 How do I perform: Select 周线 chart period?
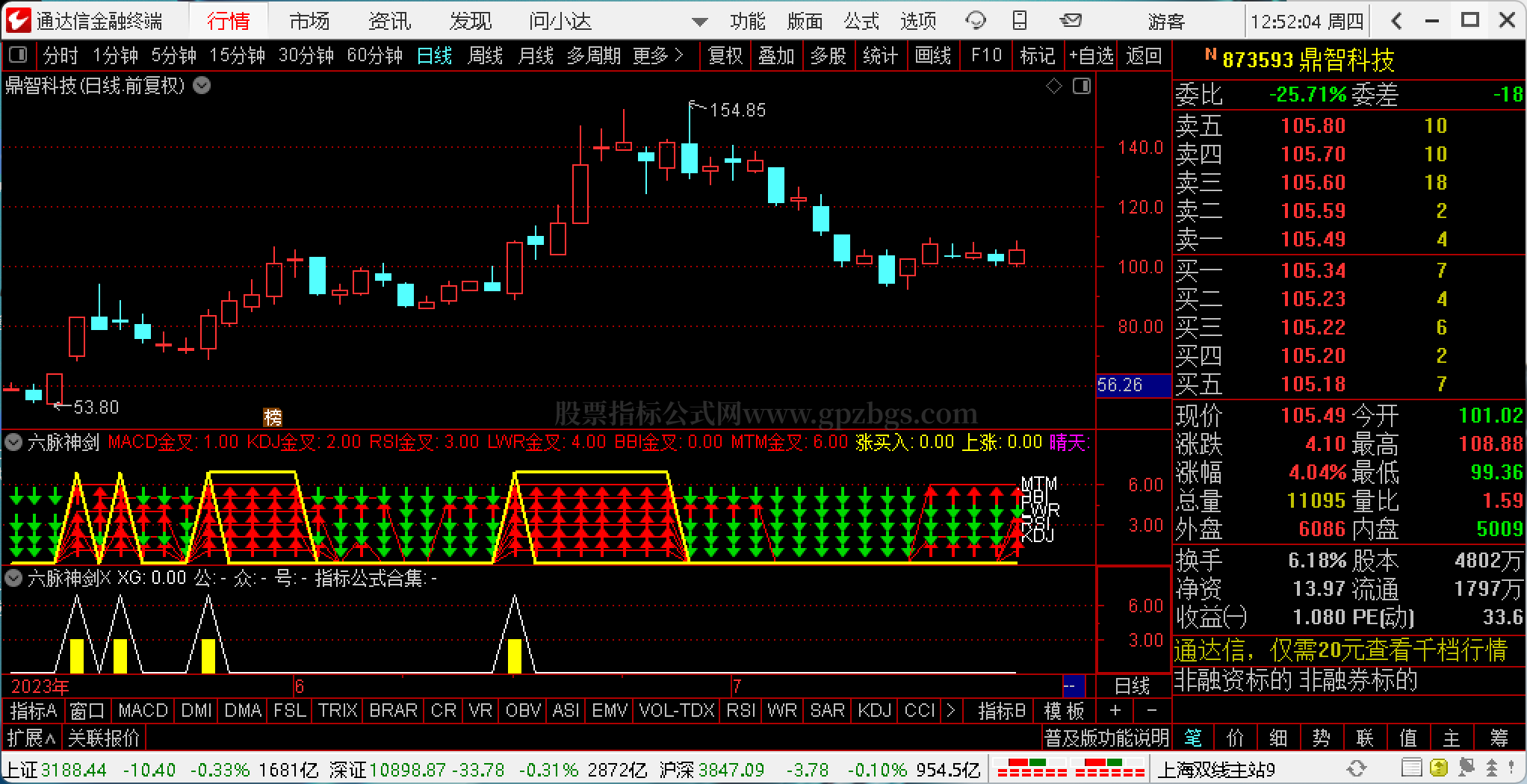point(486,55)
